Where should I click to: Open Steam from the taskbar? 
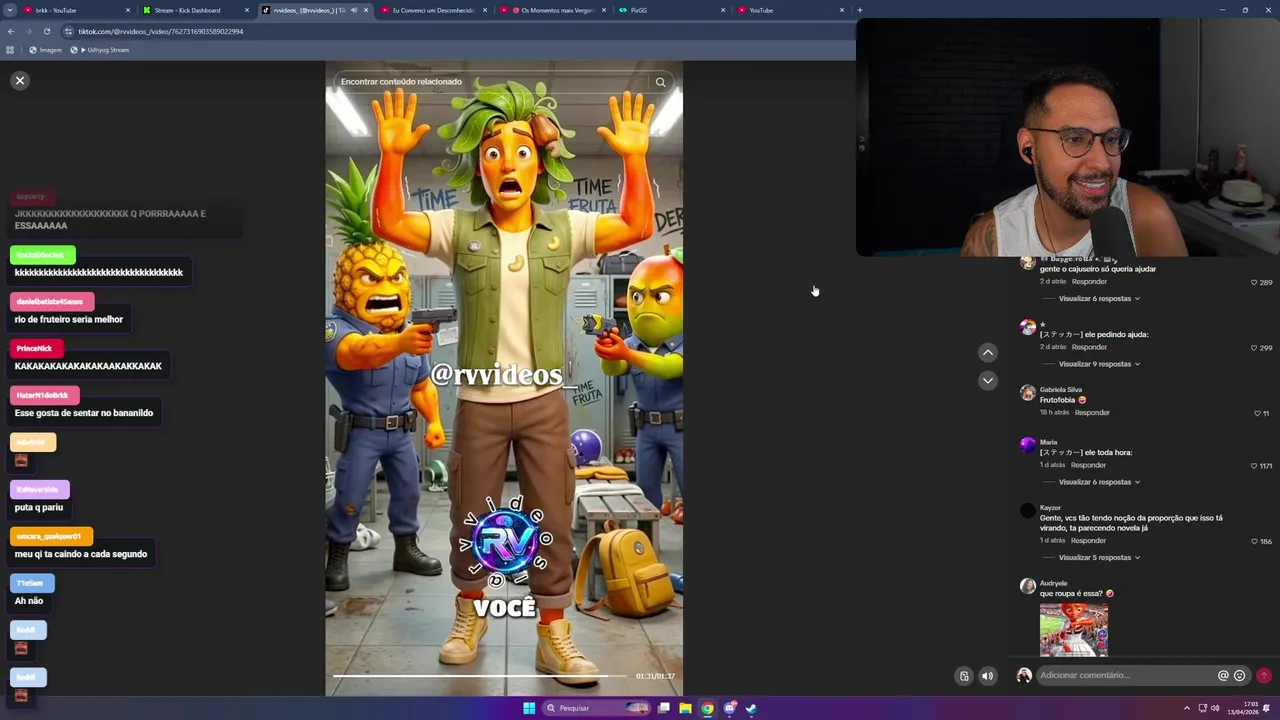click(x=751, y=708)
